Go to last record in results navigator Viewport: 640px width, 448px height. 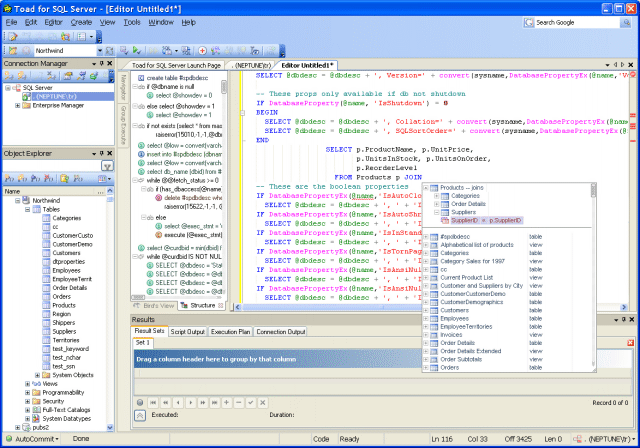tap(214, 403)
